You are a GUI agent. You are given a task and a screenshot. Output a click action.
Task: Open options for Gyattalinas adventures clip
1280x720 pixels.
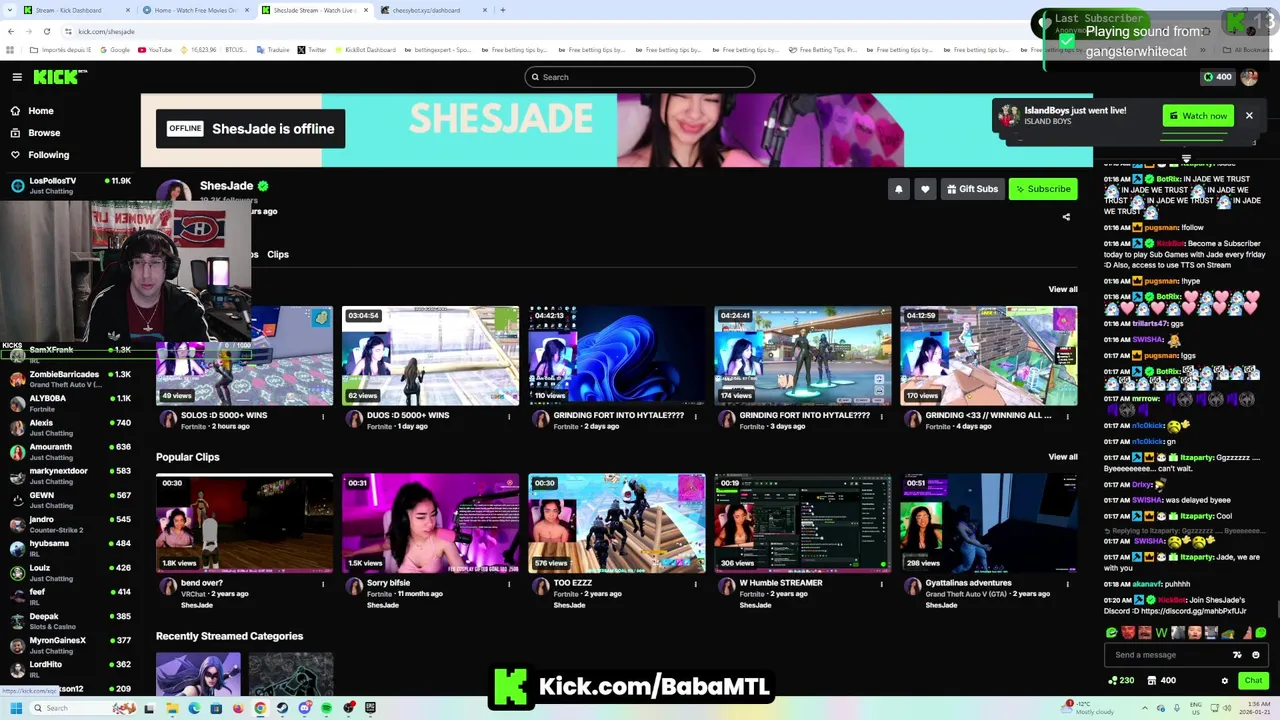click(1067, 584)
